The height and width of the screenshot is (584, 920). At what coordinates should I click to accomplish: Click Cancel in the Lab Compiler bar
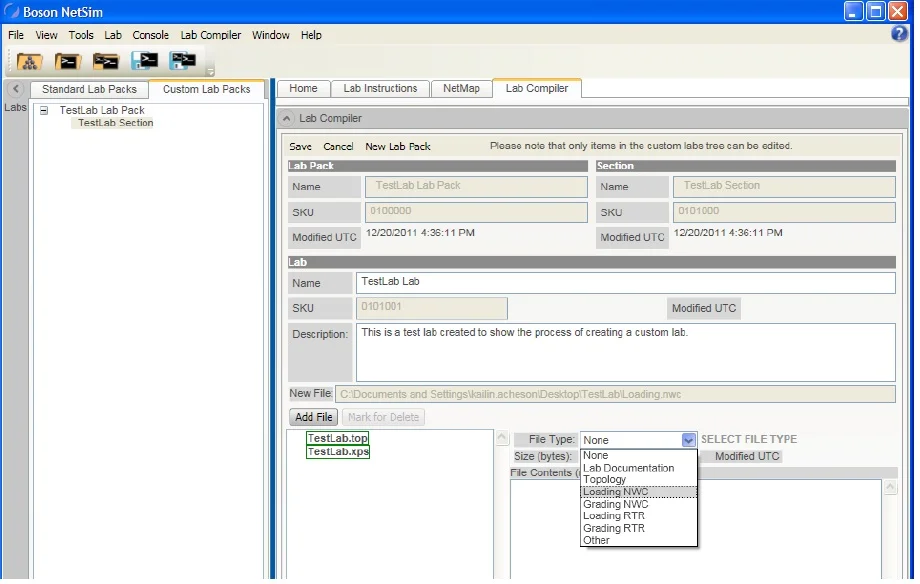[339, 146]
